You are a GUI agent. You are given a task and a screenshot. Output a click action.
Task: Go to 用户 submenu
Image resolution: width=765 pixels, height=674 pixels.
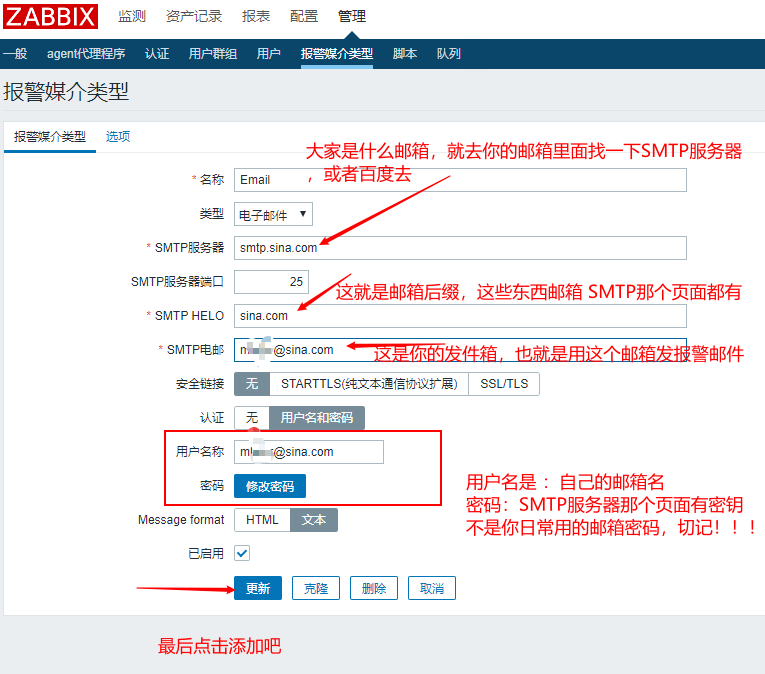point(269,54)
